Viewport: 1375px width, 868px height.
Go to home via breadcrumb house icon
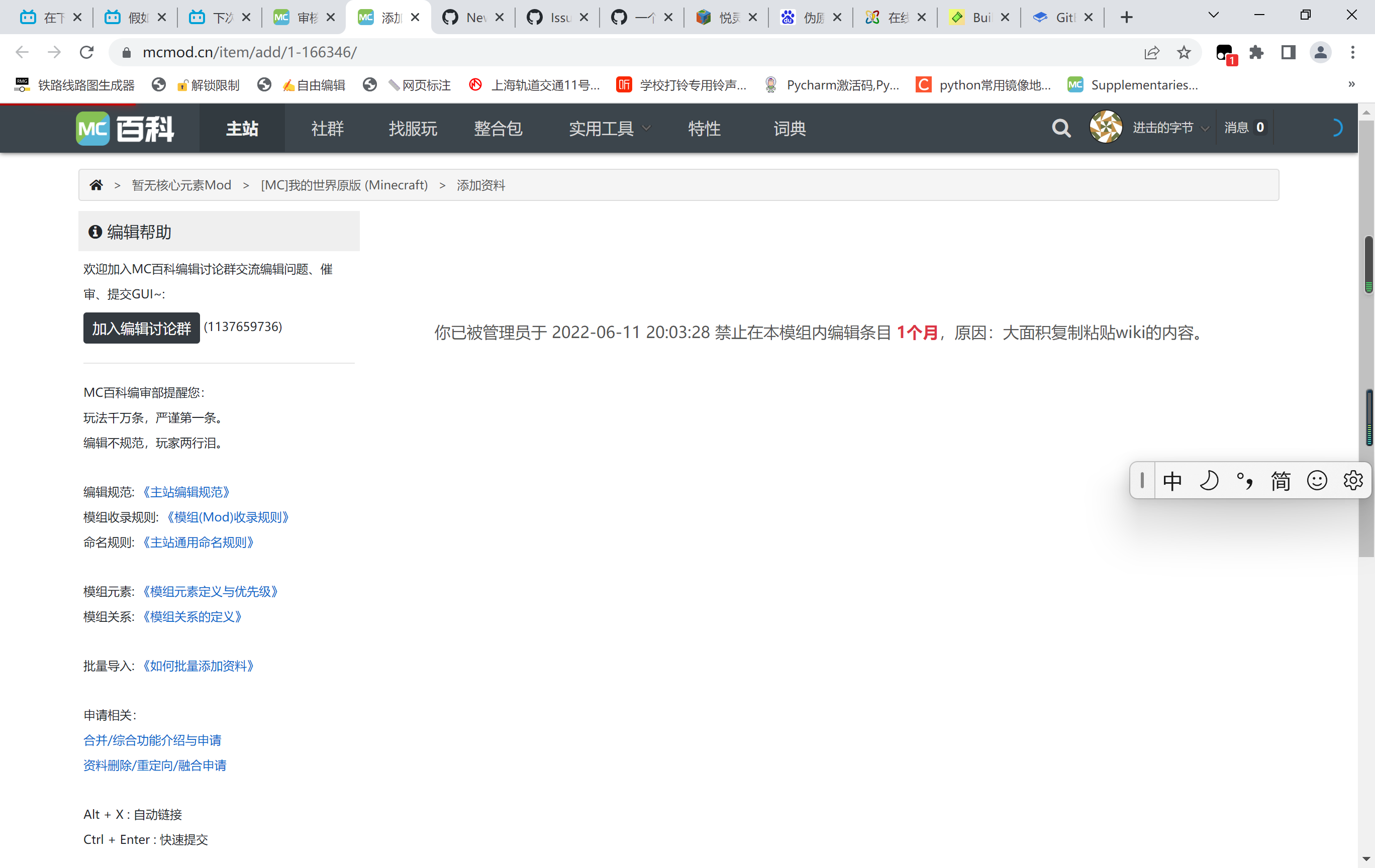click(x=96, y=185)
